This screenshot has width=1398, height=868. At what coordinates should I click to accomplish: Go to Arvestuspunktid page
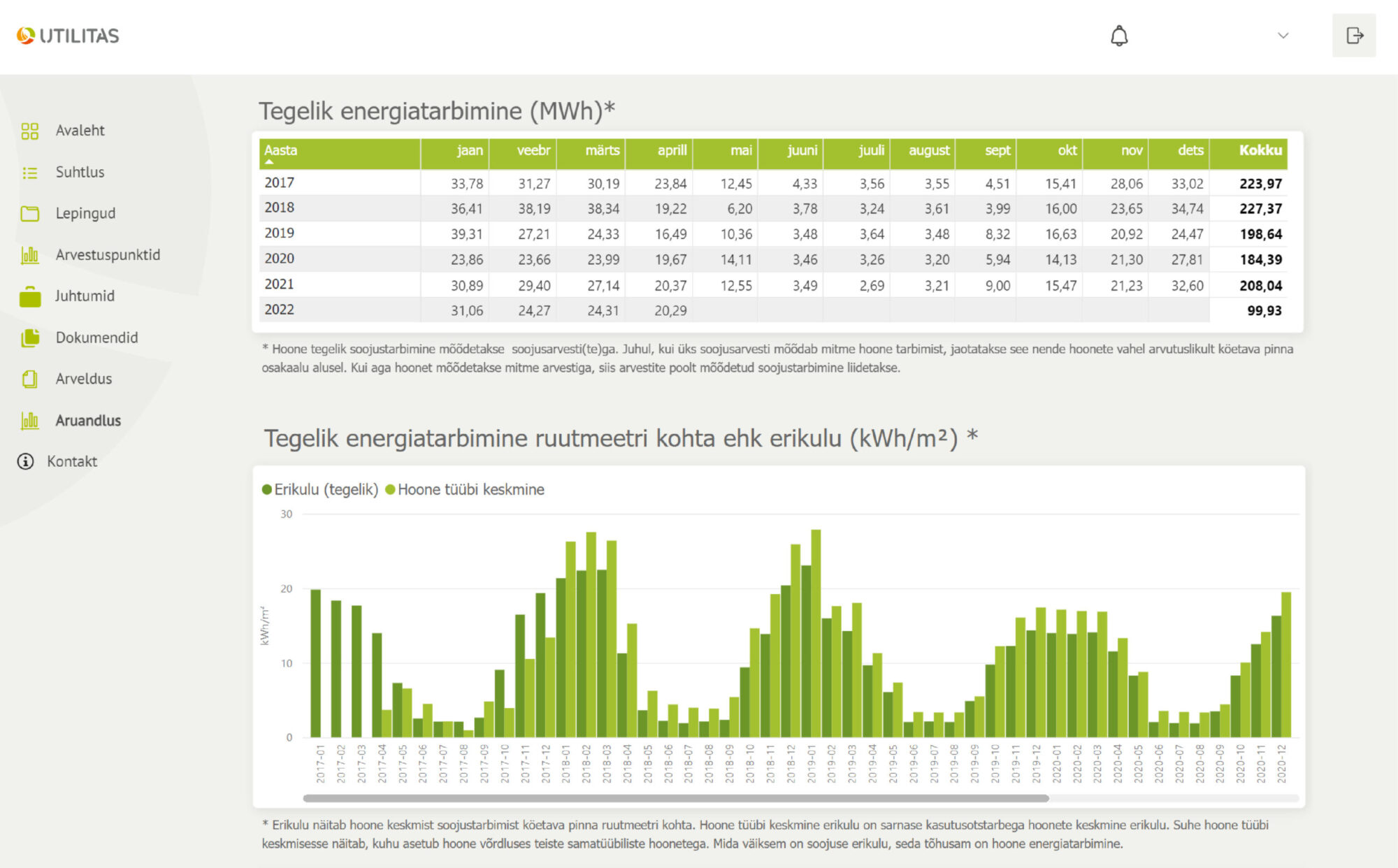pyautogui.click(x=108, y=255)
